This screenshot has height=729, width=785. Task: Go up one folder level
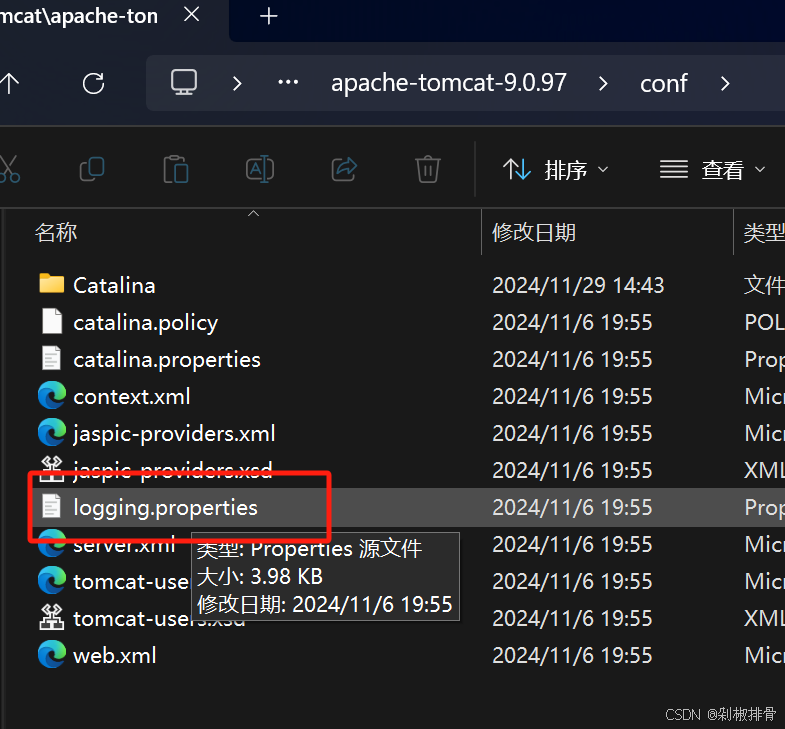coord(9,83)
